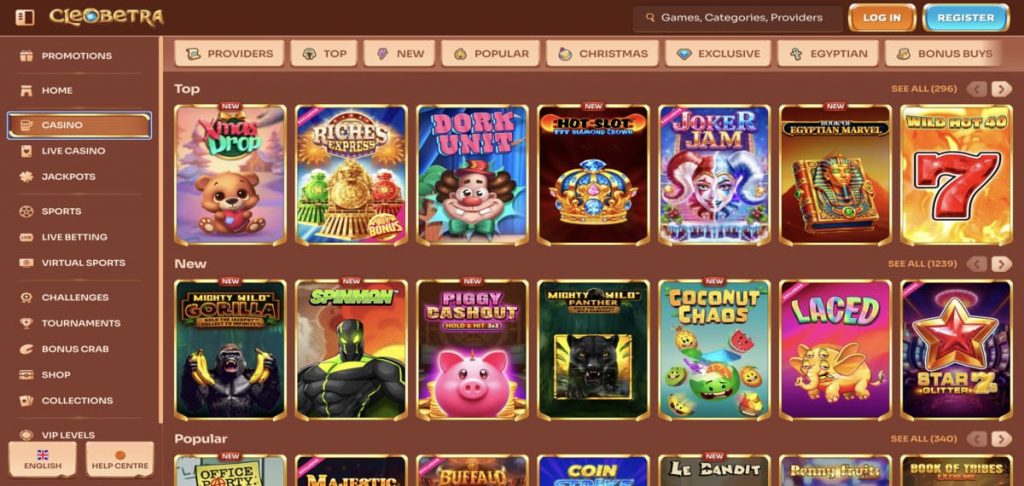Click the Log In button
The image size is (1024, 486).
(882, 18)
